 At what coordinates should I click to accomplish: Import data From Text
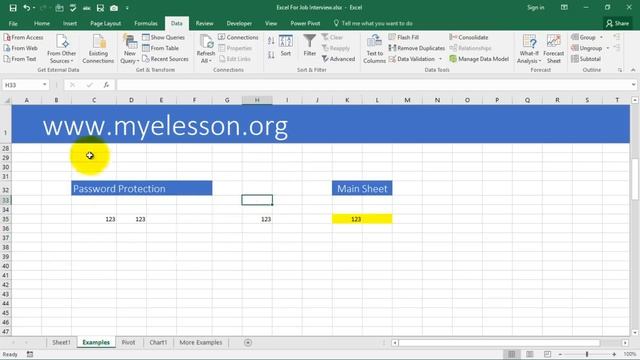[20, 59]
